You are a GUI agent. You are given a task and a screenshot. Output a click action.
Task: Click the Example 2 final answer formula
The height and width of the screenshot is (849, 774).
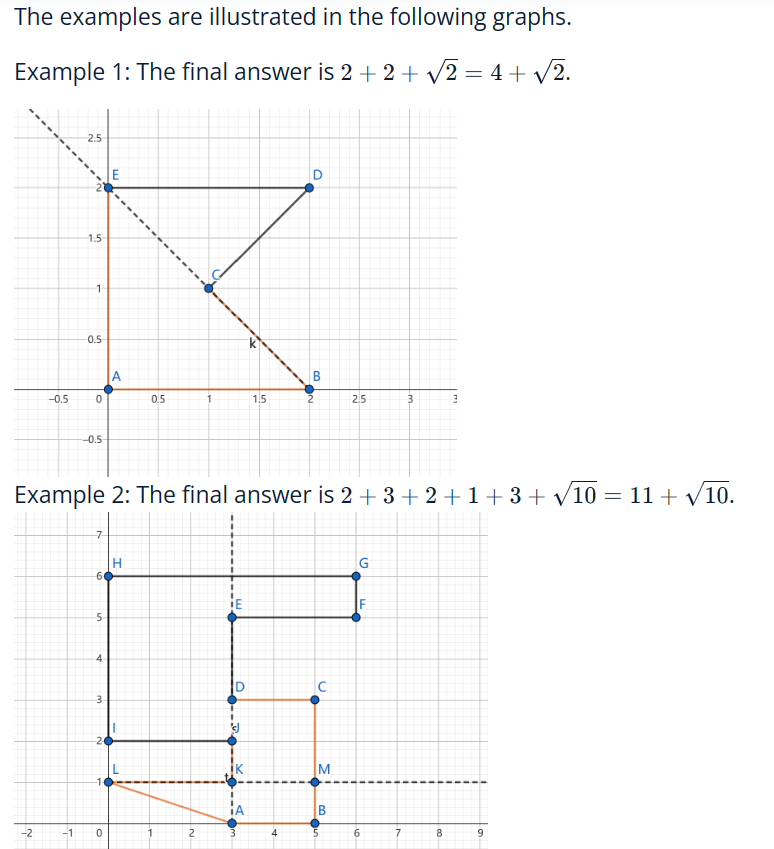(x=537, y=495)
